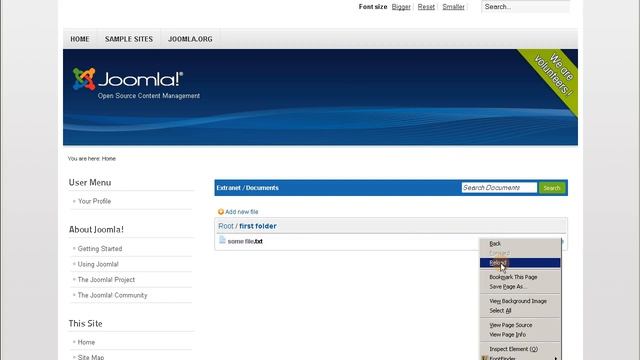
Task: Open the SAMPLE SITES navigation tab
Action: (x=129, y=39)
